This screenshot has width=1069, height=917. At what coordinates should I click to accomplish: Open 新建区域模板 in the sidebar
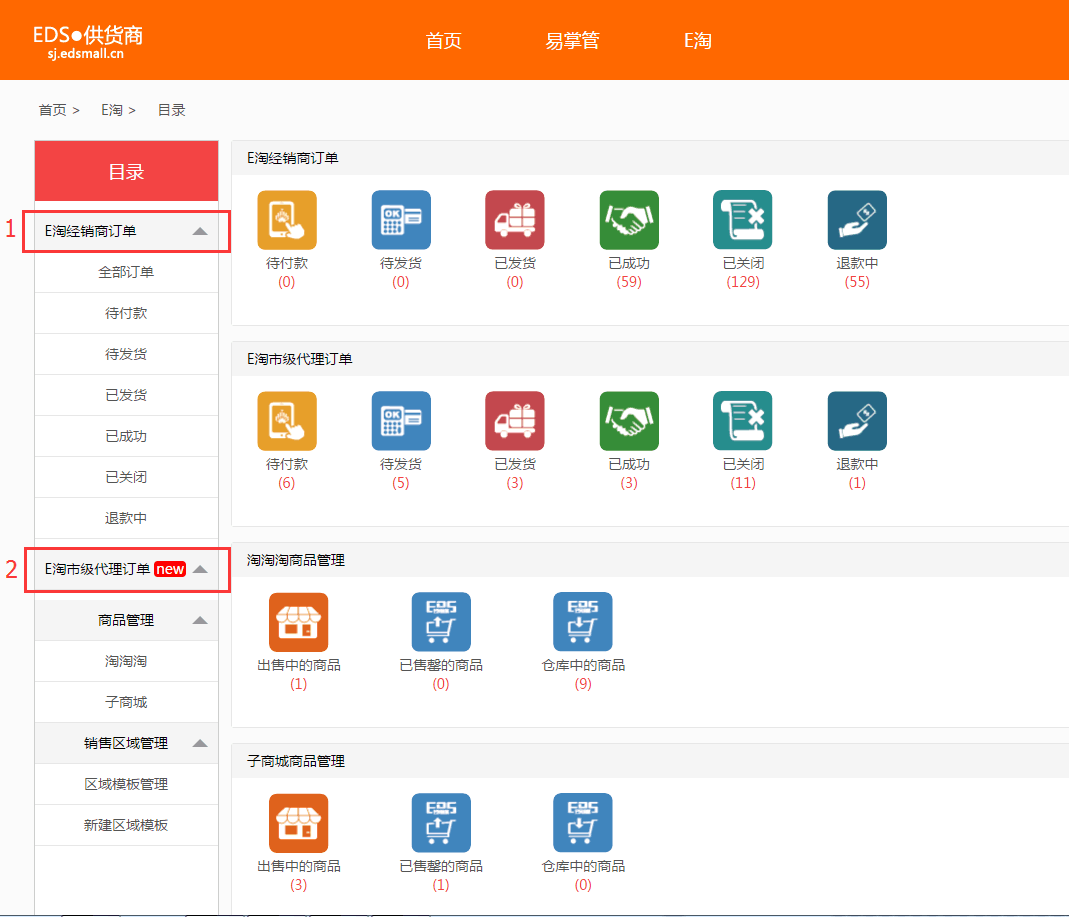pyautogui.click(x=126, y=825)
